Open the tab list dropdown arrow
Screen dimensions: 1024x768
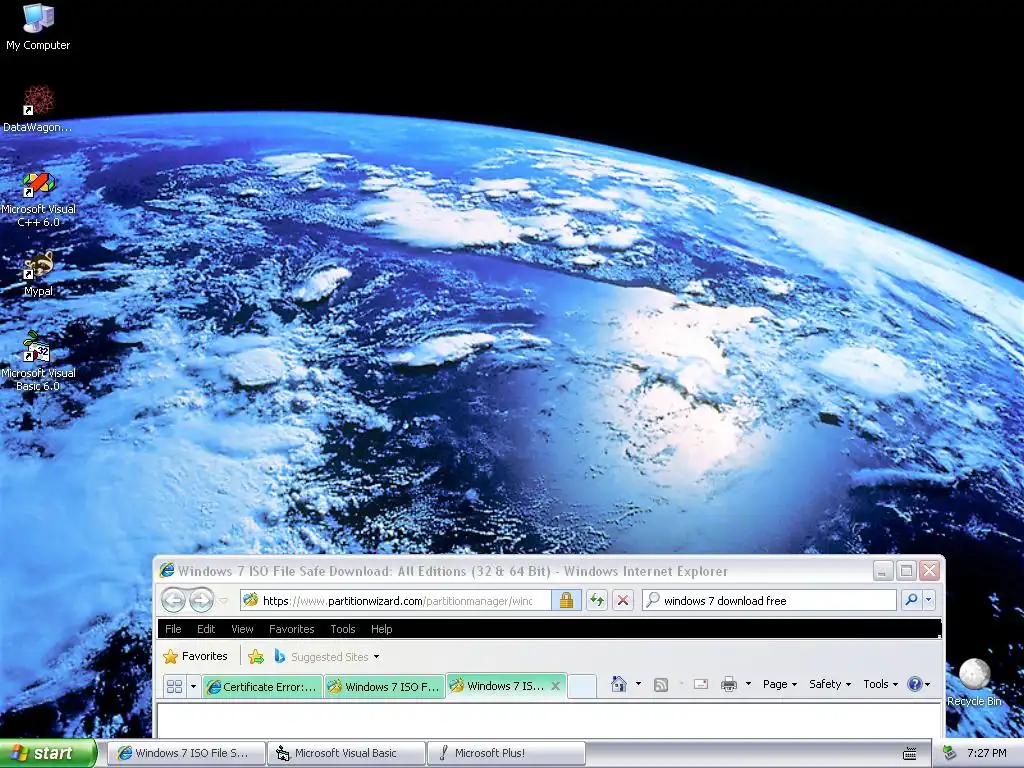pyautogui.click(x=193, y=686)
